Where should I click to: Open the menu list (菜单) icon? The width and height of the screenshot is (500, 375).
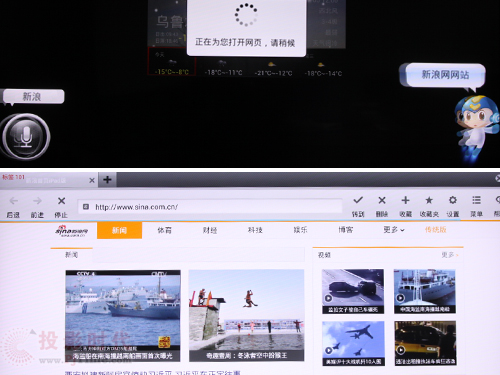(x=476, y=200)
